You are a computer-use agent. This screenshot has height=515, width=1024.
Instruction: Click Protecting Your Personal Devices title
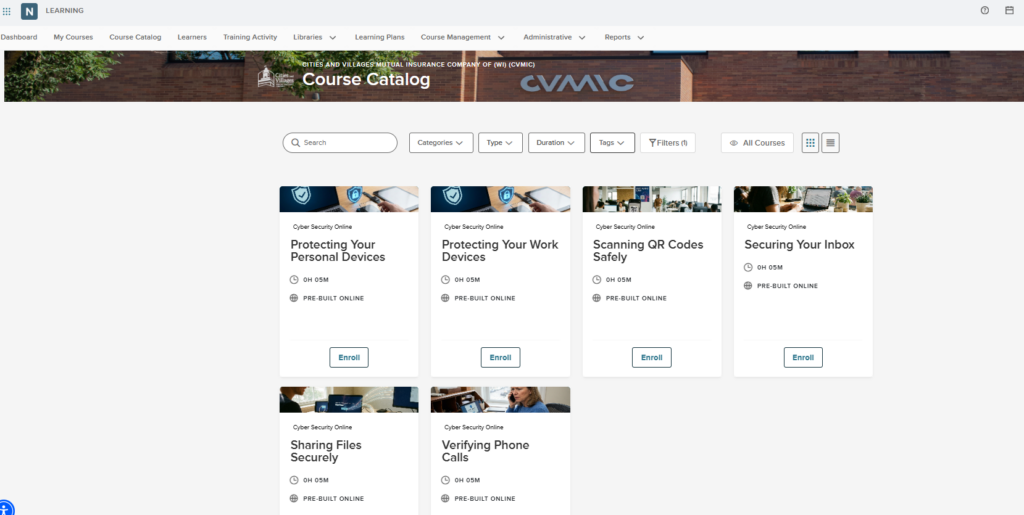click(x=338, y=251)
